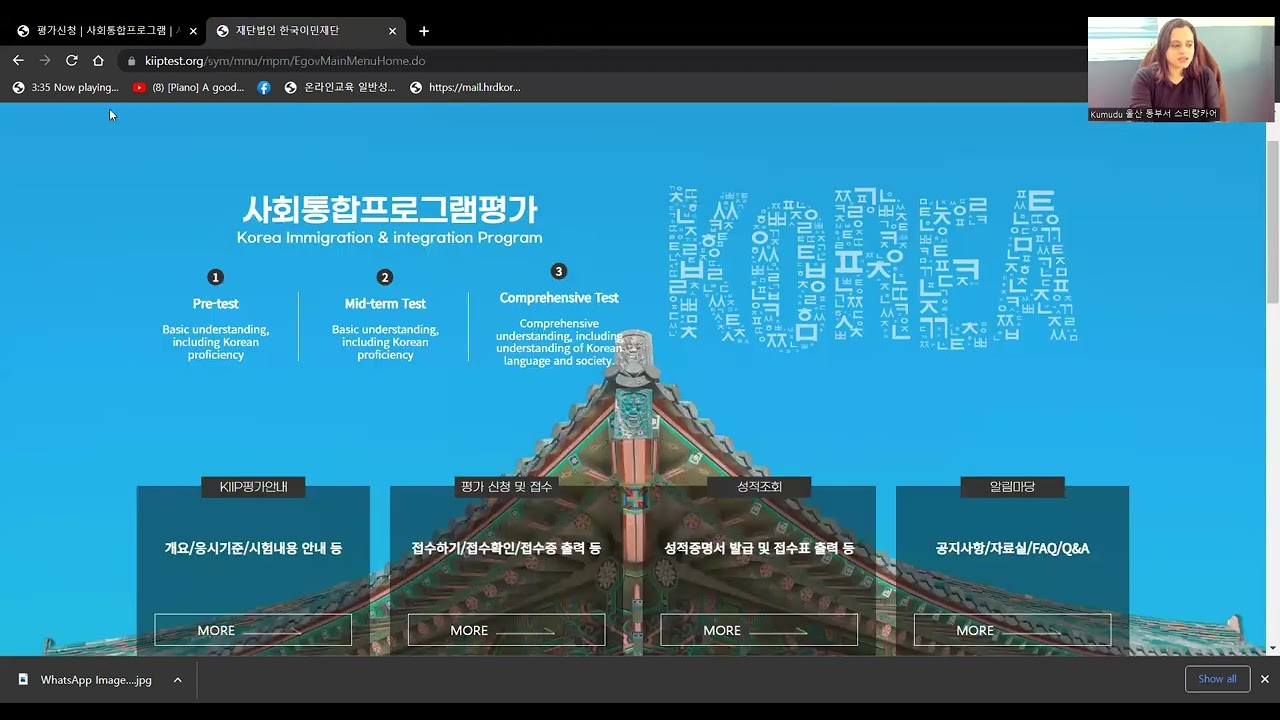Select the 재단법인 한국이민재단 tab
1280x720 pixels.
point(306,31)
